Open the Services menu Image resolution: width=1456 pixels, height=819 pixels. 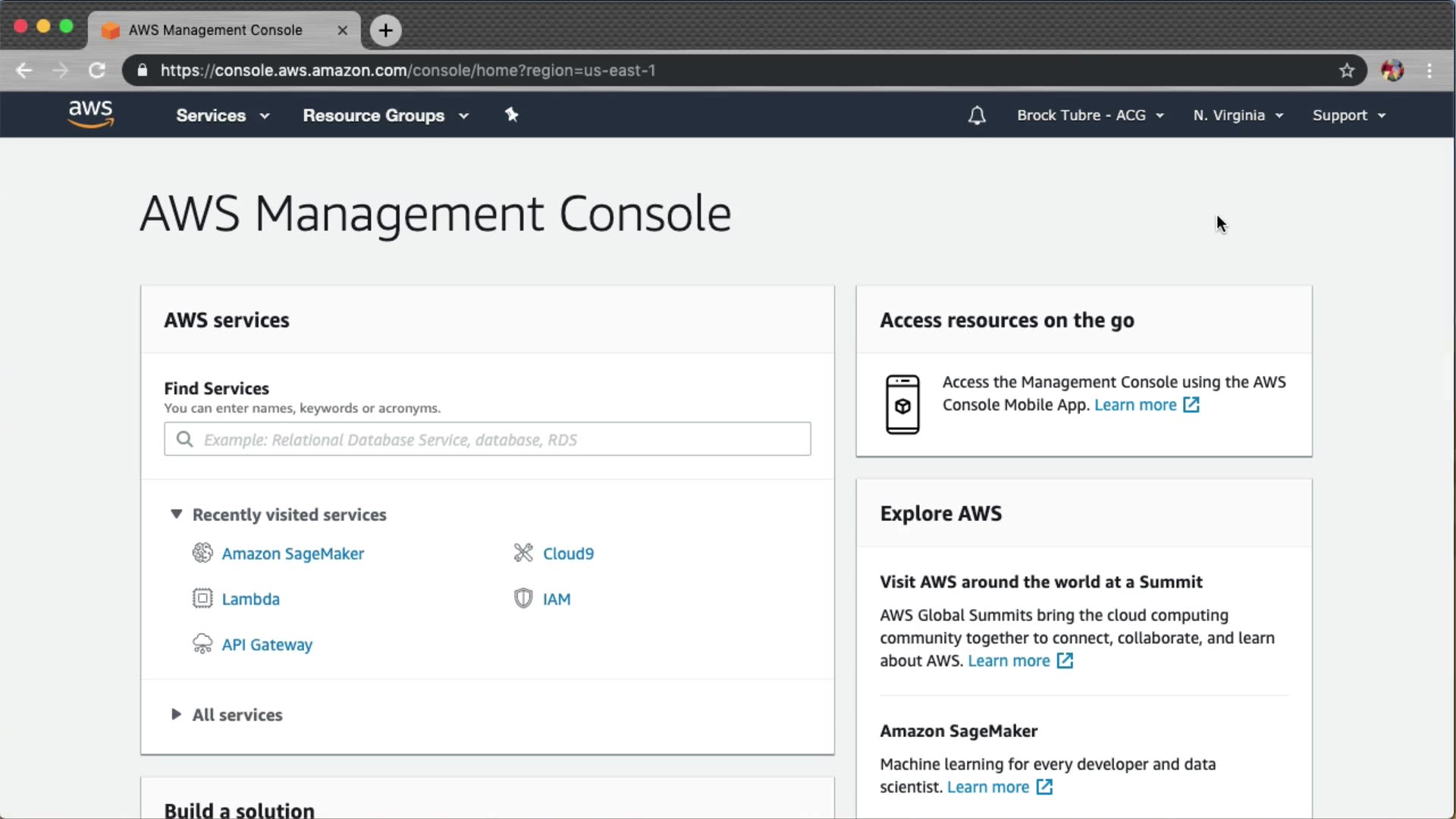[222, 115]
